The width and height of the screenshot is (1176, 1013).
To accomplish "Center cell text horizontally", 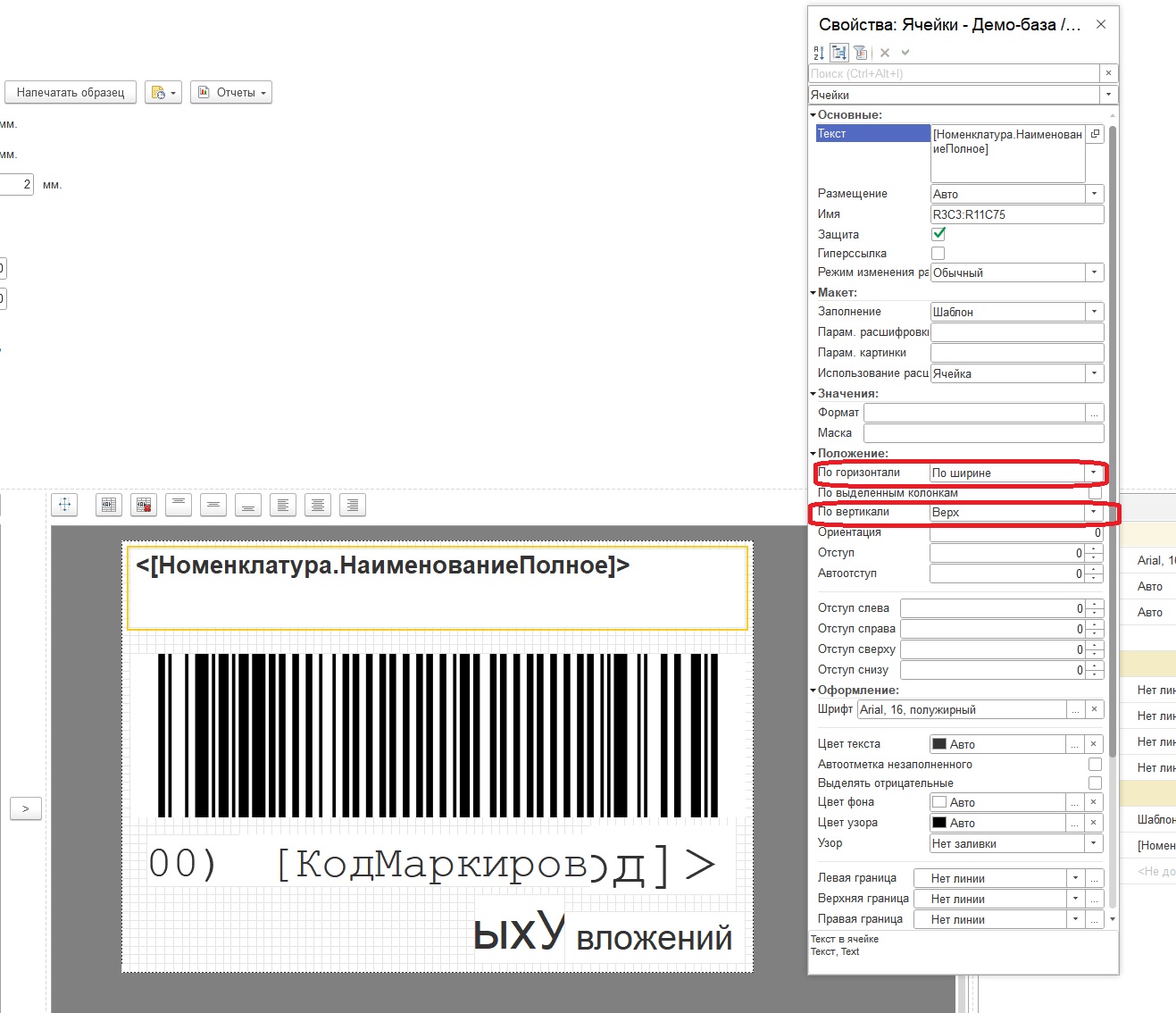I will (317, 505).
